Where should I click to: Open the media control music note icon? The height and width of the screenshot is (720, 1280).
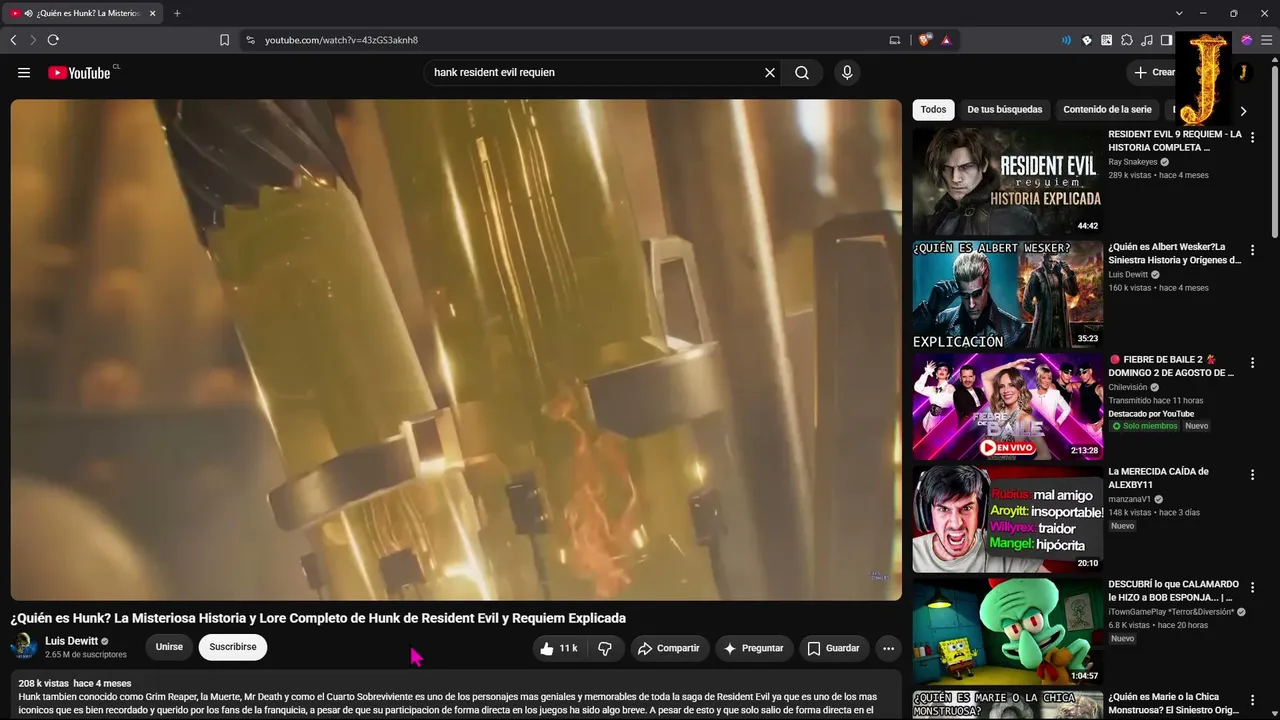(1147, 40)
